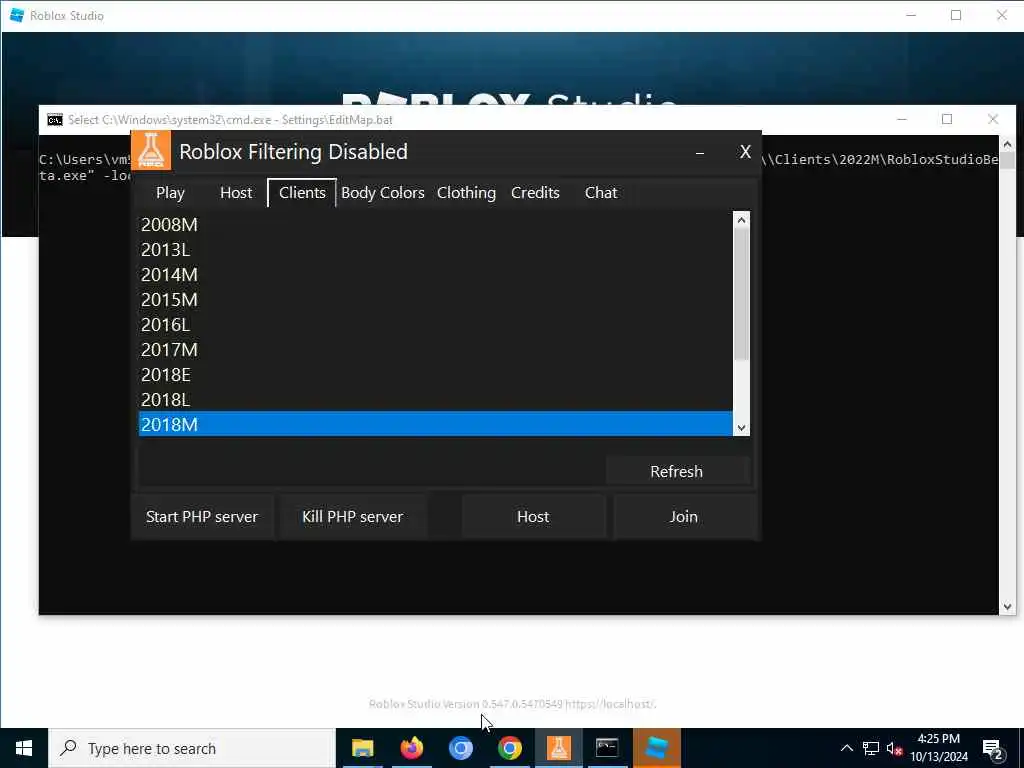Select the 2016L client
Viewport: 1024px width, 768px height.
436,325
